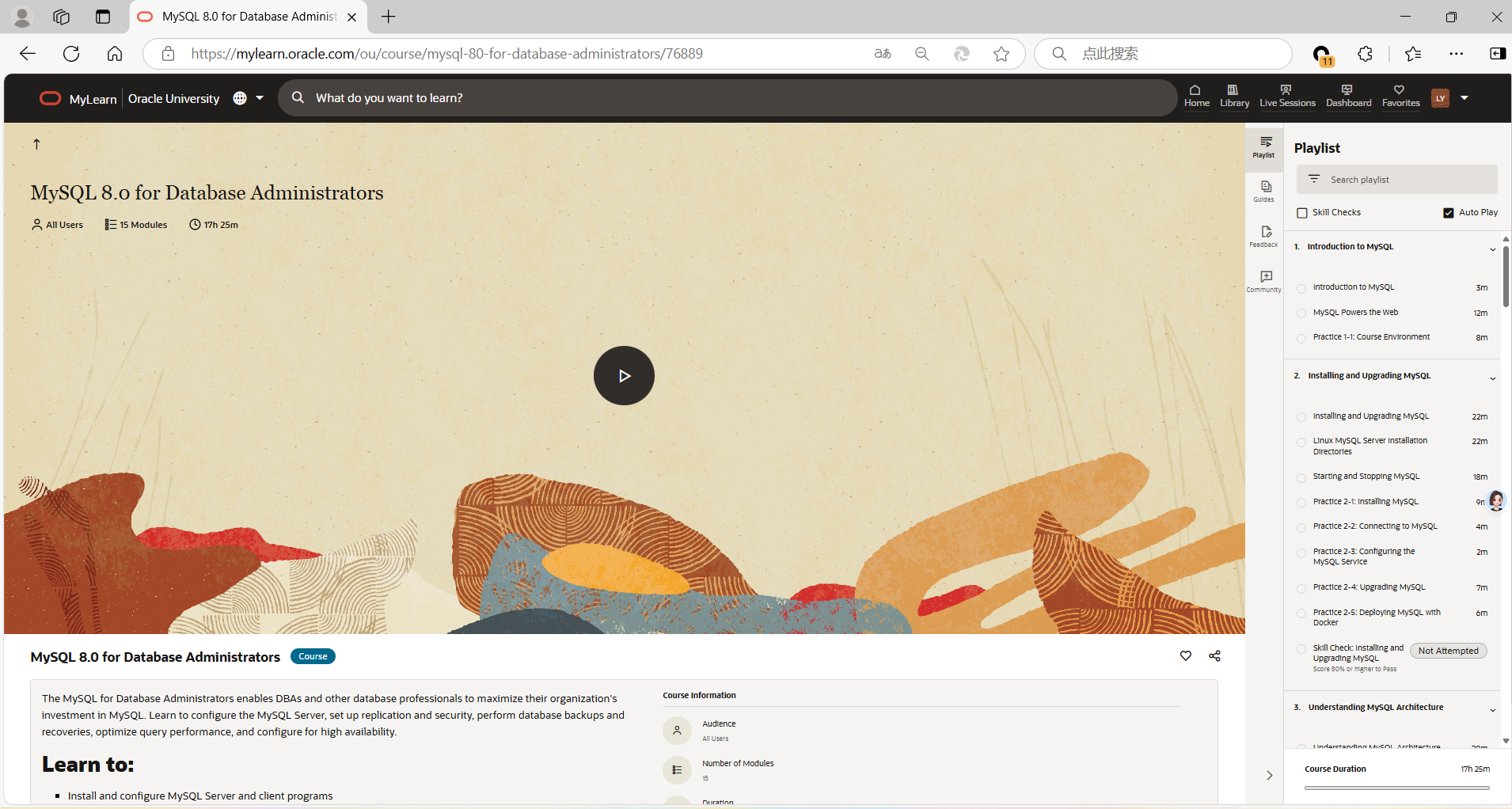Share the course using share icon
The image size is (1512, 809).
tap(1214, 655)
